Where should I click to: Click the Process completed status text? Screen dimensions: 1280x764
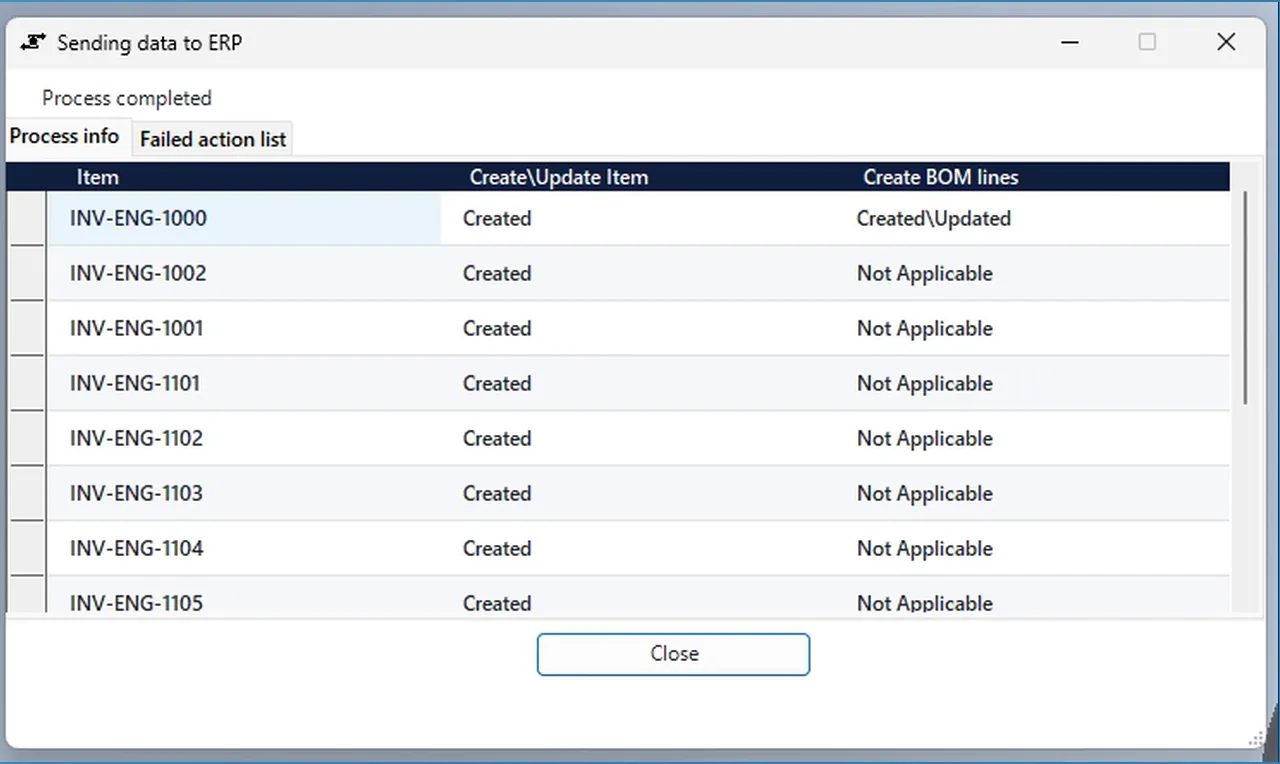point(127,98)
